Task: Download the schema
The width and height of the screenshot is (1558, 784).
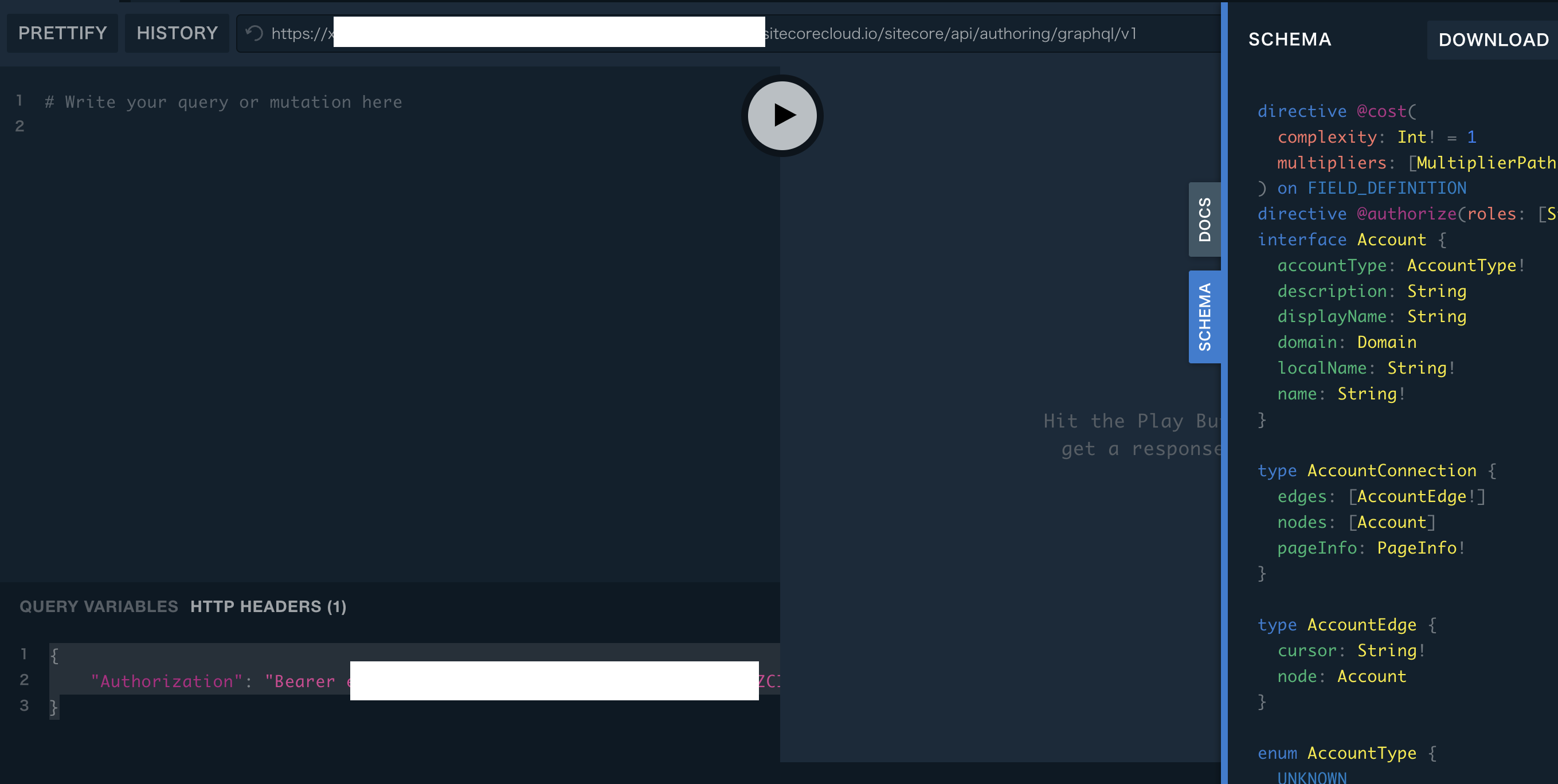Action: [1493, 40]
